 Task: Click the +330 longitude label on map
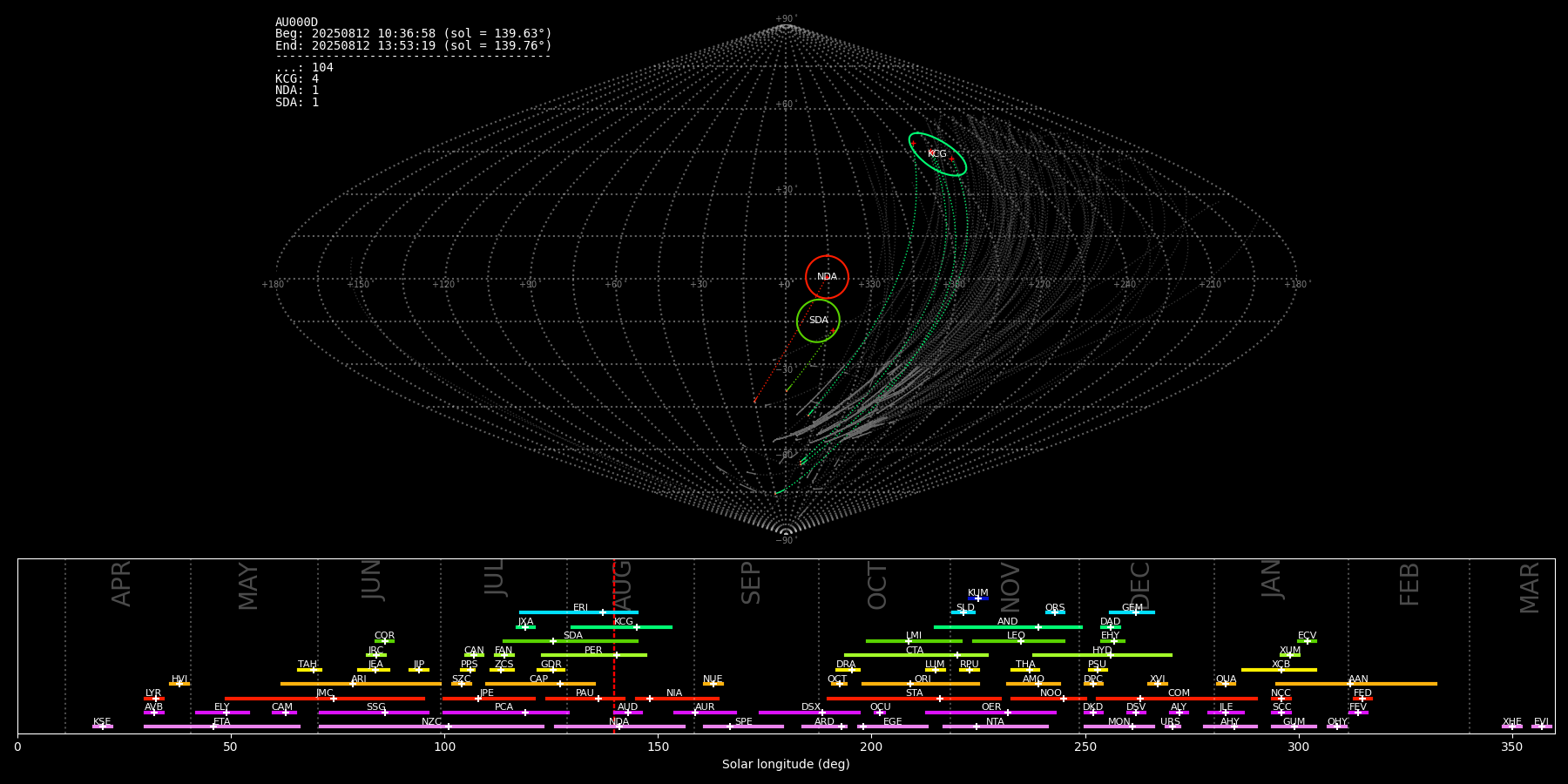click(869, 285)
